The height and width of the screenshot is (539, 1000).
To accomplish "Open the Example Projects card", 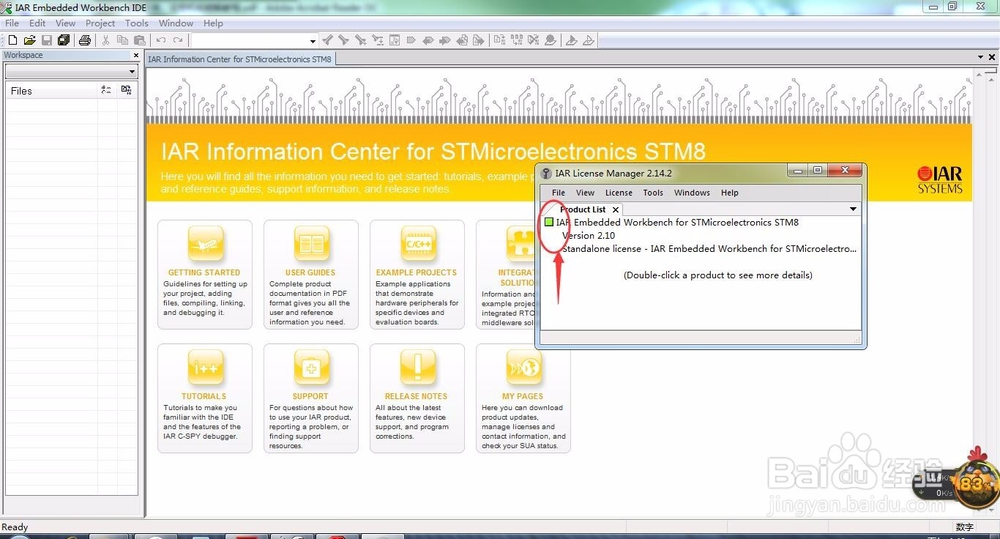I will tap(417, 274).
